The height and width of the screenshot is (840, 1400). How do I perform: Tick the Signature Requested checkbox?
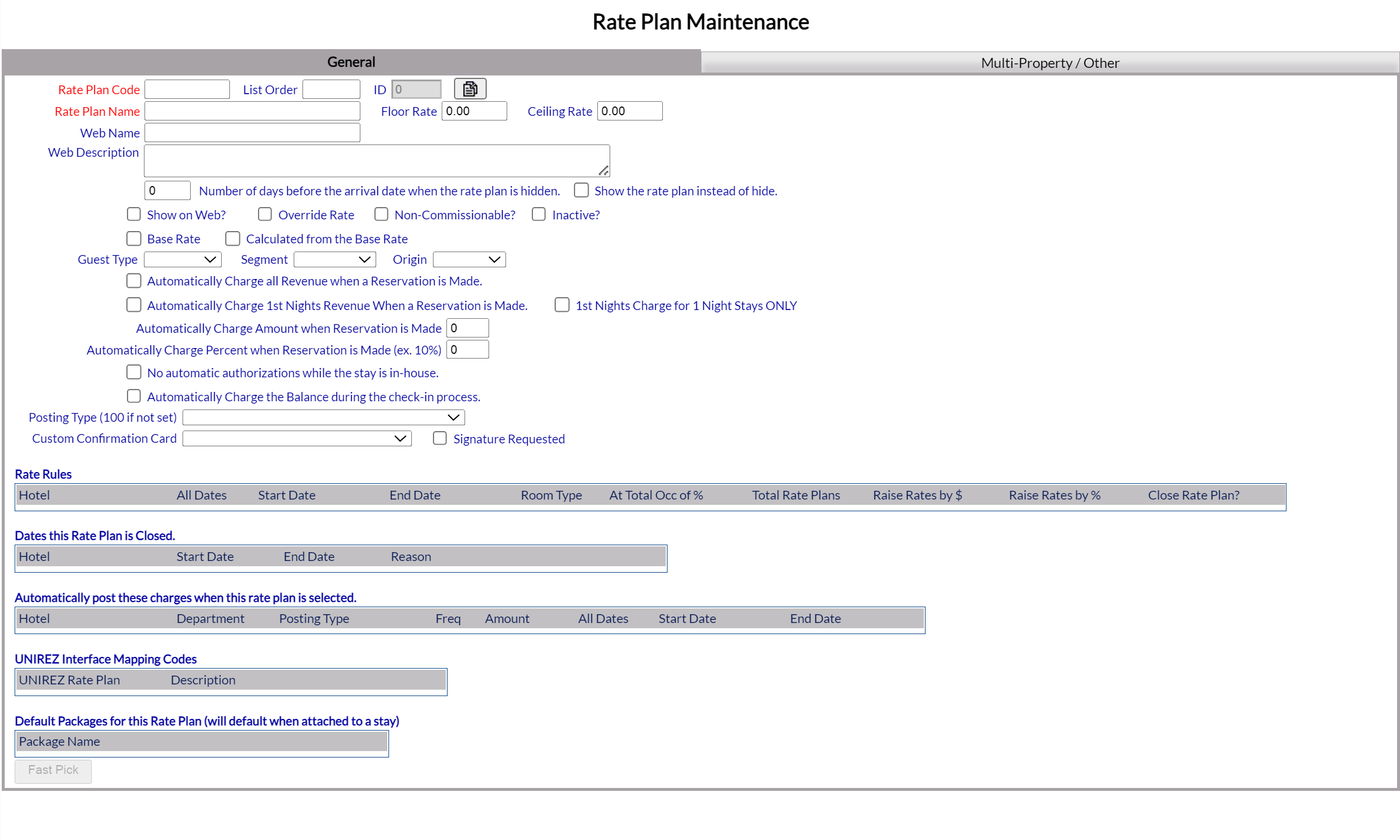coord(440,438)
